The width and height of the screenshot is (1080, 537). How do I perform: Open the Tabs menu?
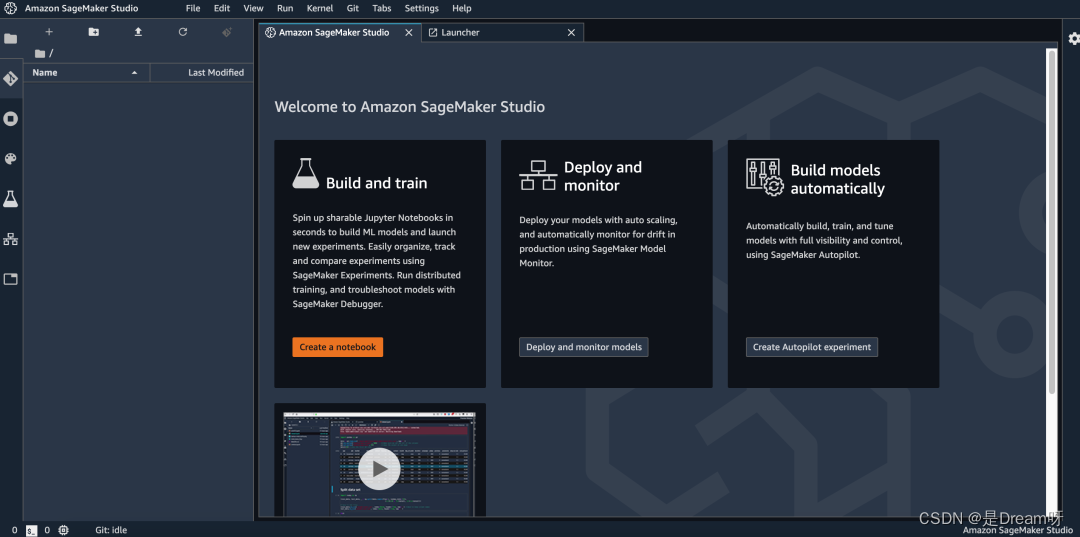pyautogui.click(x=382, y=8)
